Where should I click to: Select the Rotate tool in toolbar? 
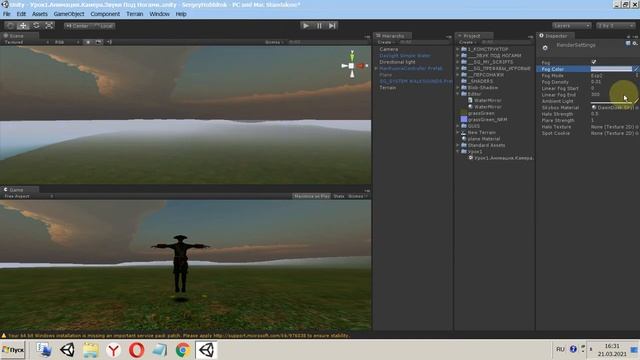click(x=36, y=26)
